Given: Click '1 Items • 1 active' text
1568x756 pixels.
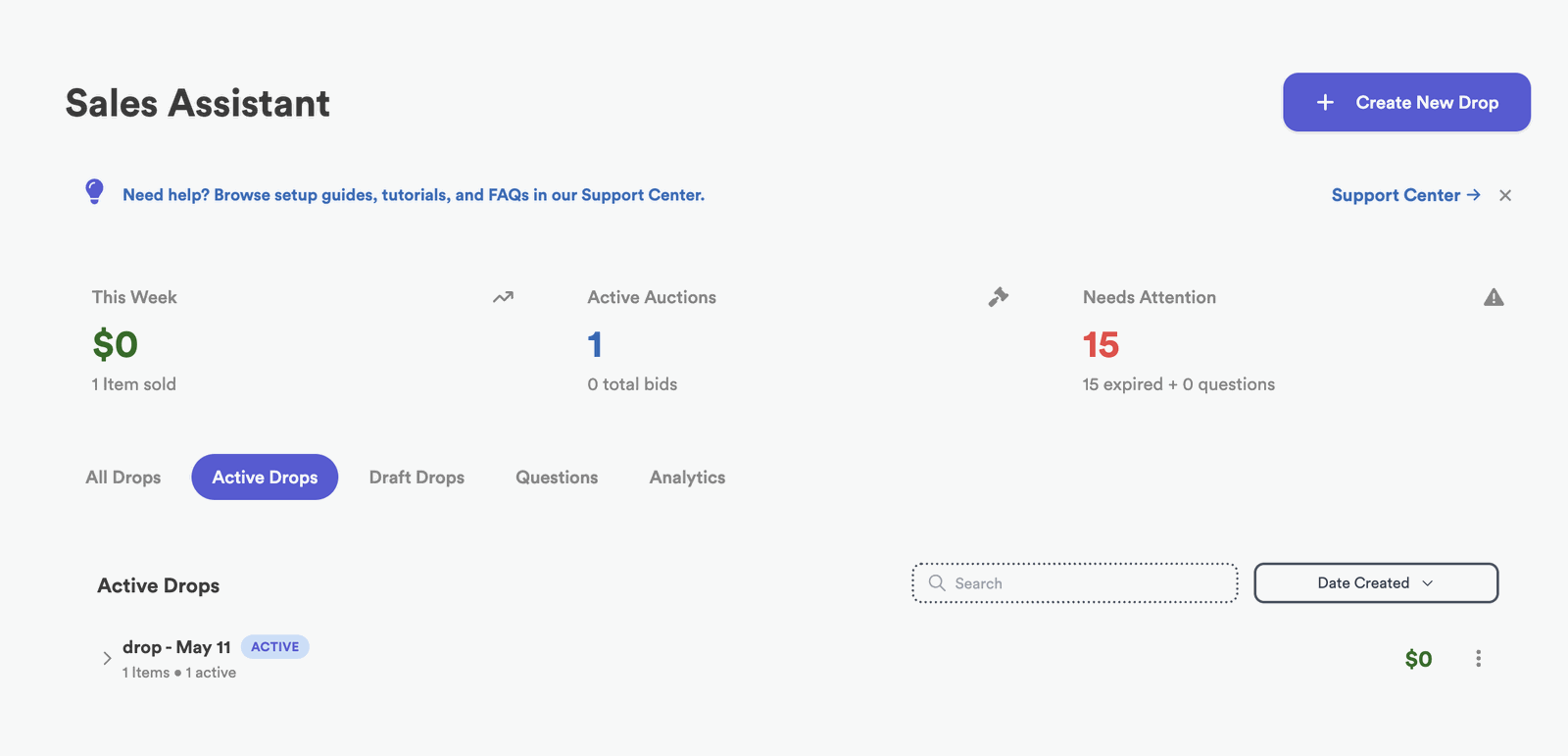Looking at the screenshot, I should click(179, 673).
